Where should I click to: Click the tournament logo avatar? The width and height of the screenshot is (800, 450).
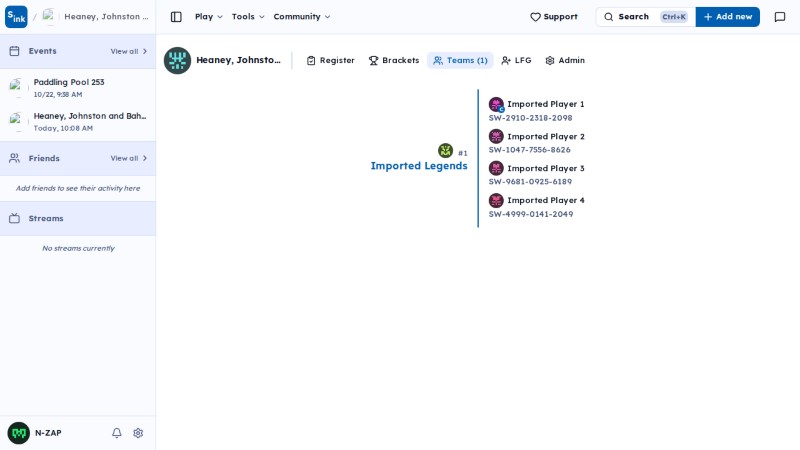click(x=178, y=60)
